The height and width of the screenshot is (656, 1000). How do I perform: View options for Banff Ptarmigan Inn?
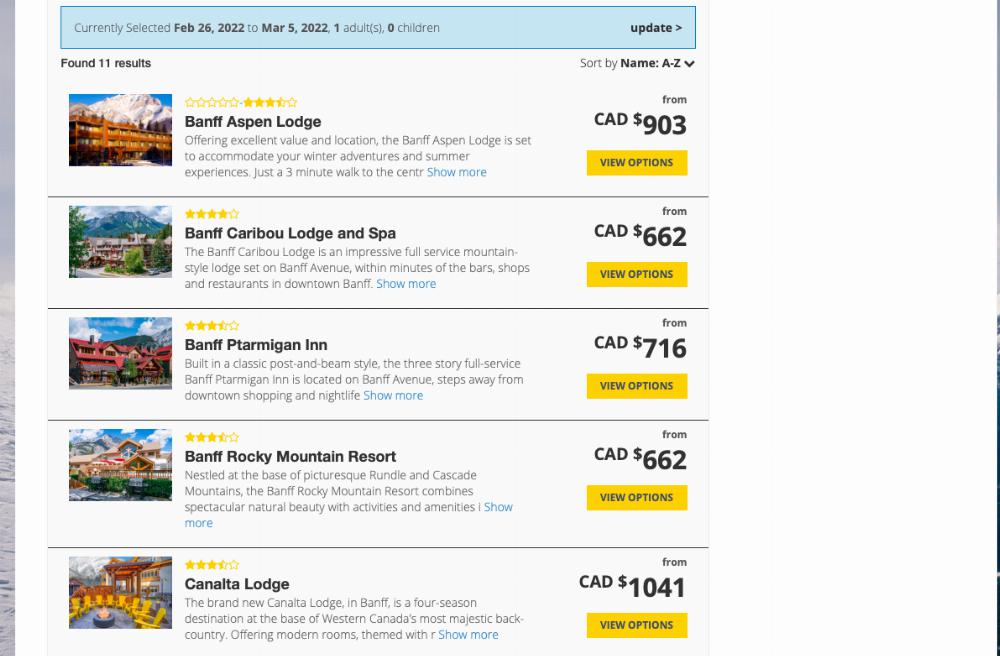point(637,386)
